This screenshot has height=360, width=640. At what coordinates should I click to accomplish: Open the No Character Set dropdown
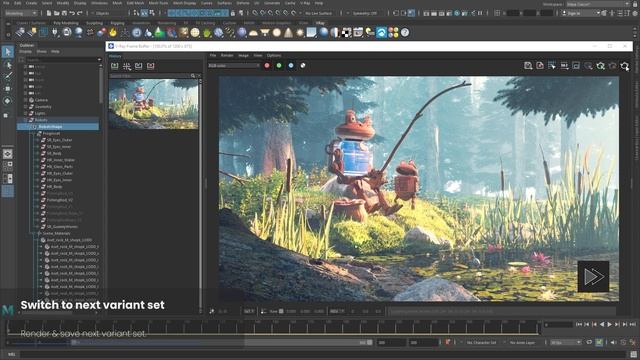(x=483, y=342)
